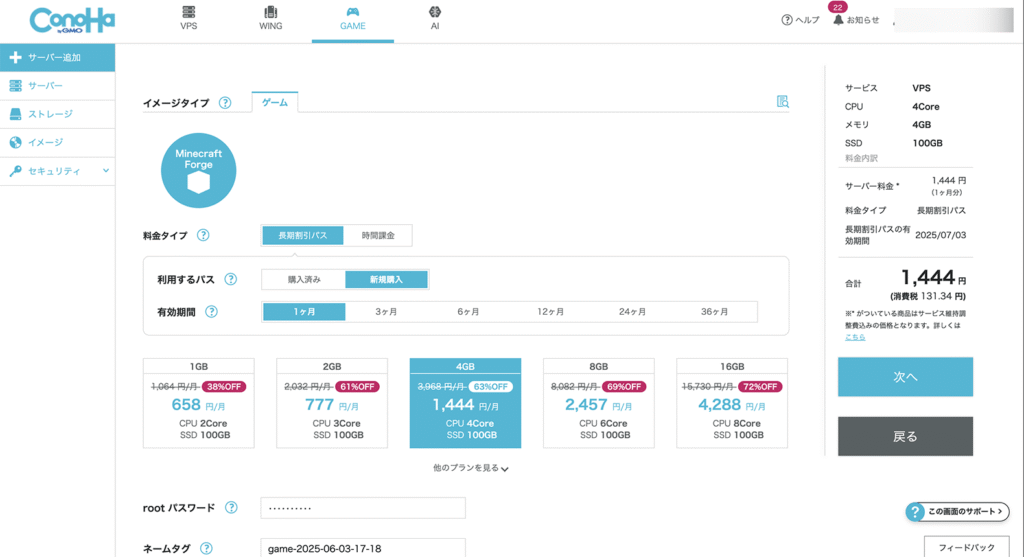Choose the 4GB plan card
The width and height of the screenshot is (1024, 557).
pos(465,403)
